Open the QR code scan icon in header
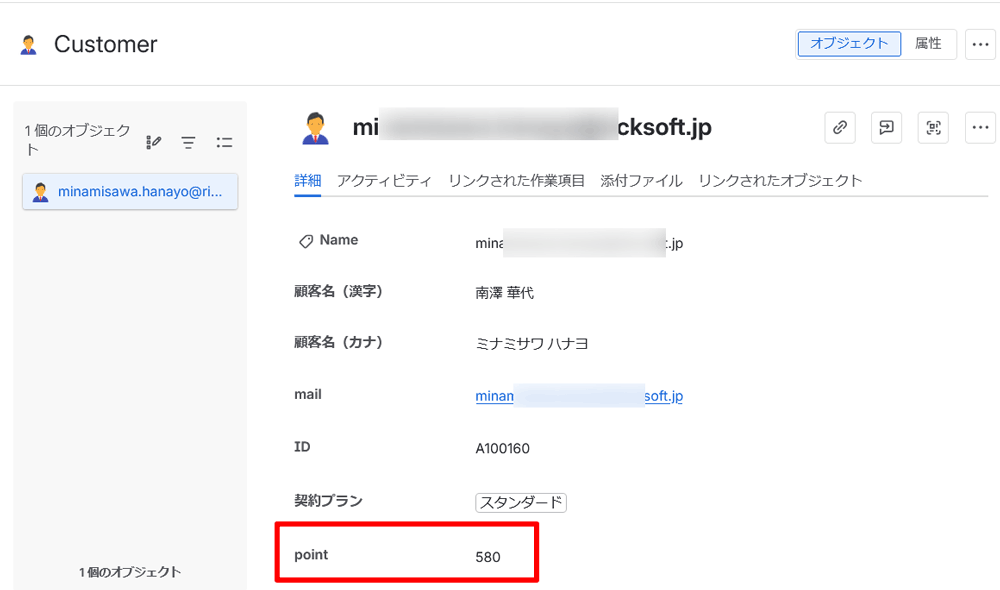This screenshot has width=1000, height=590. coord(932,127)
